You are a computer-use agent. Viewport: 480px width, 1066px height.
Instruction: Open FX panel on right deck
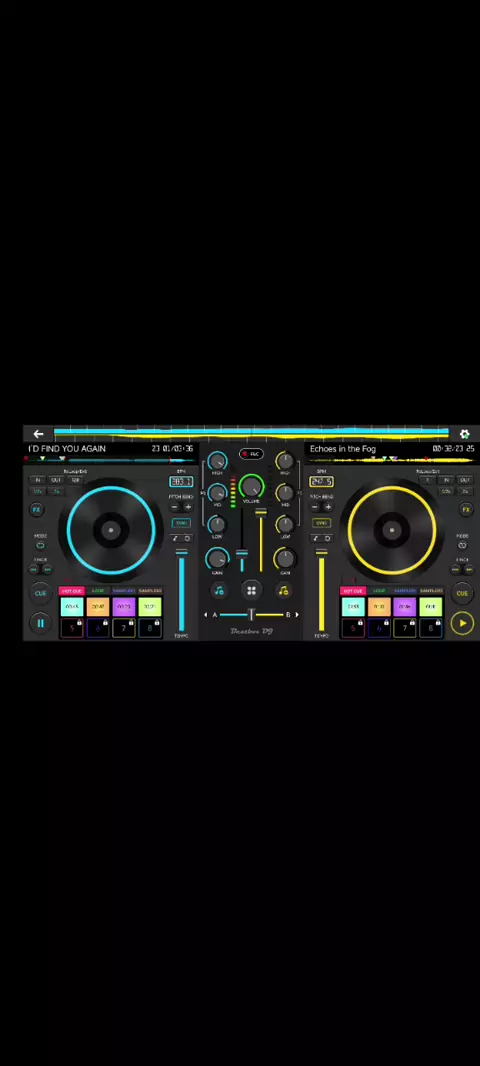466,509
